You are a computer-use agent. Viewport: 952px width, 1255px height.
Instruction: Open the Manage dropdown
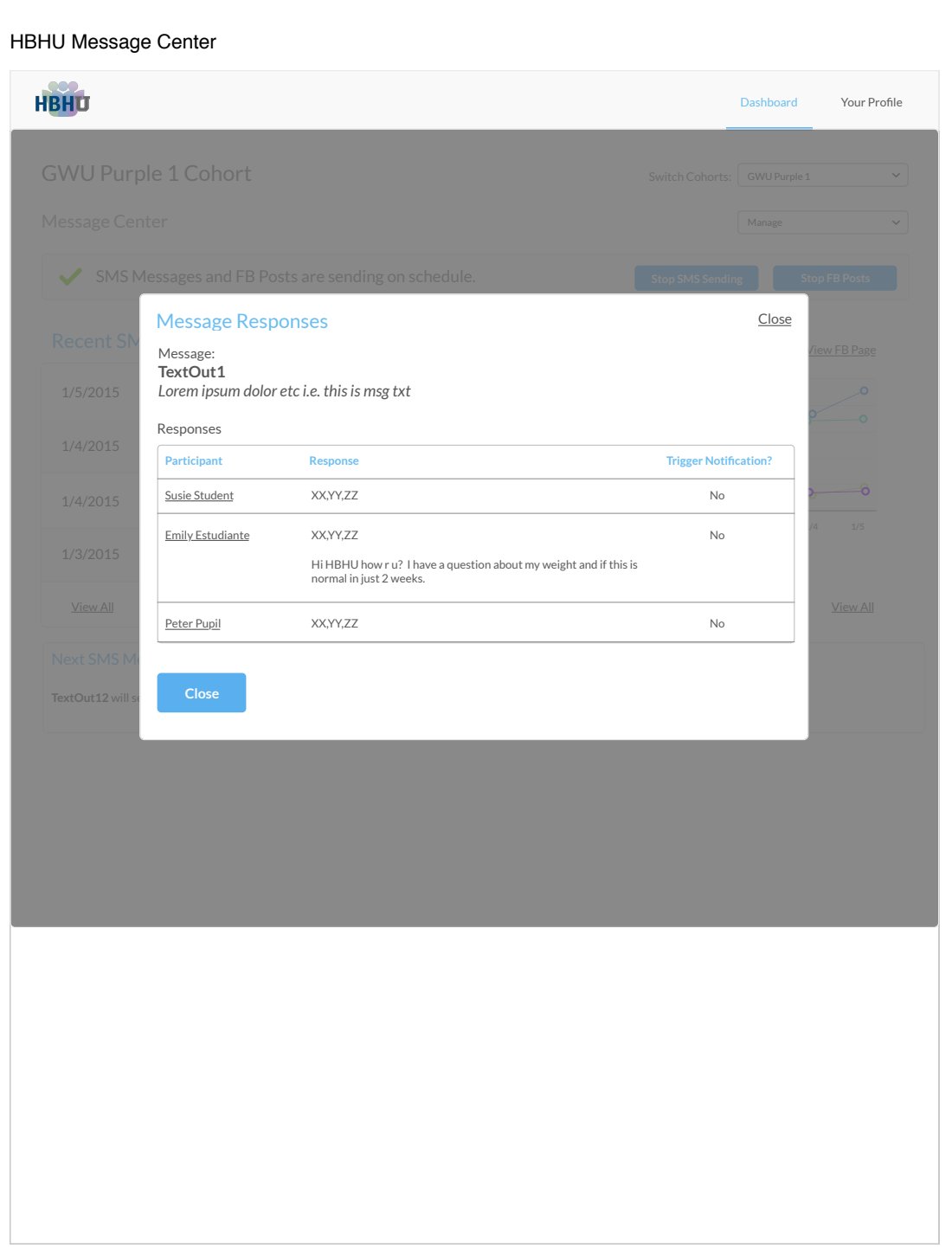point(822,222)
